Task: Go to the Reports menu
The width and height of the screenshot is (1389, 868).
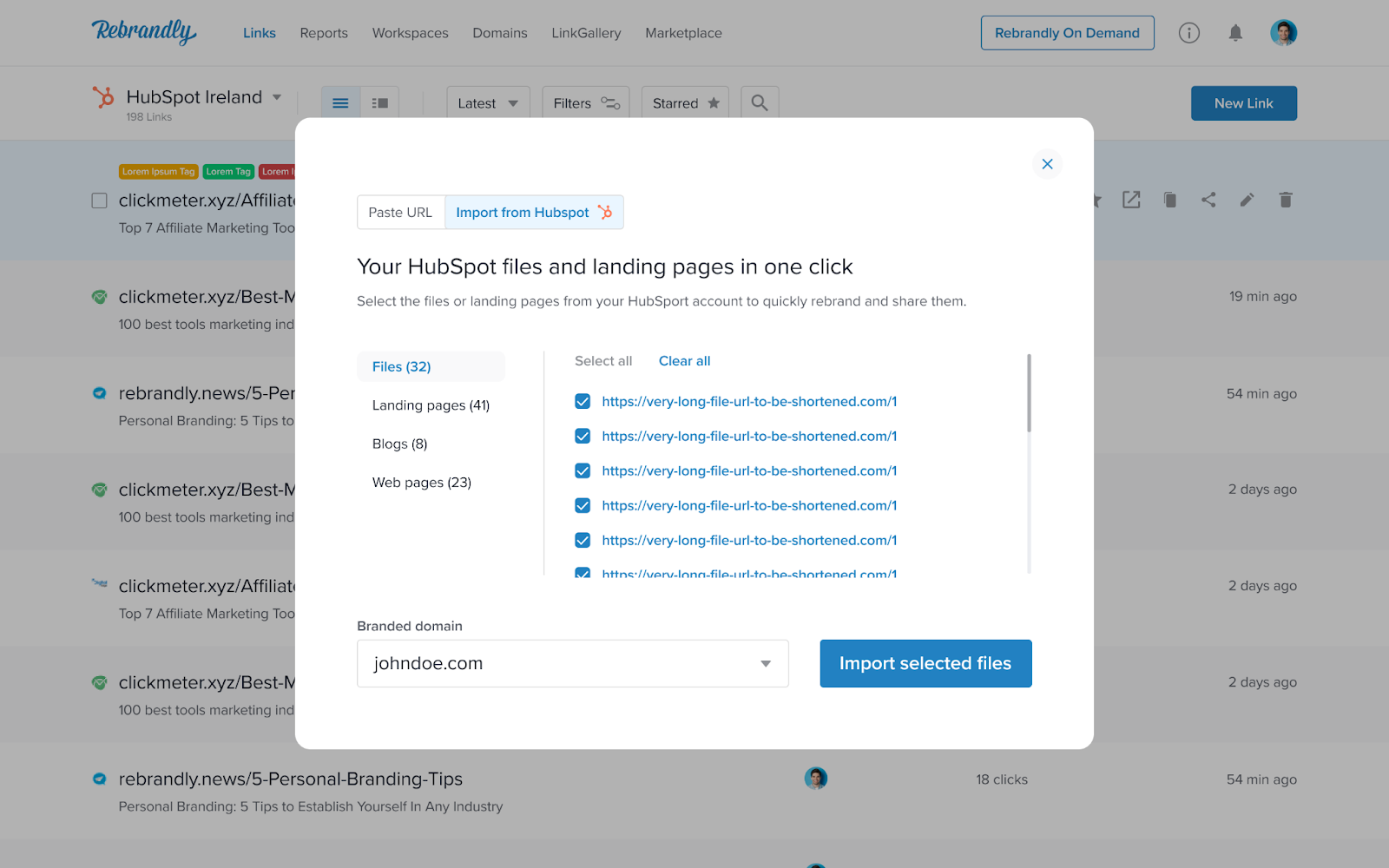Action: point(324,33)
